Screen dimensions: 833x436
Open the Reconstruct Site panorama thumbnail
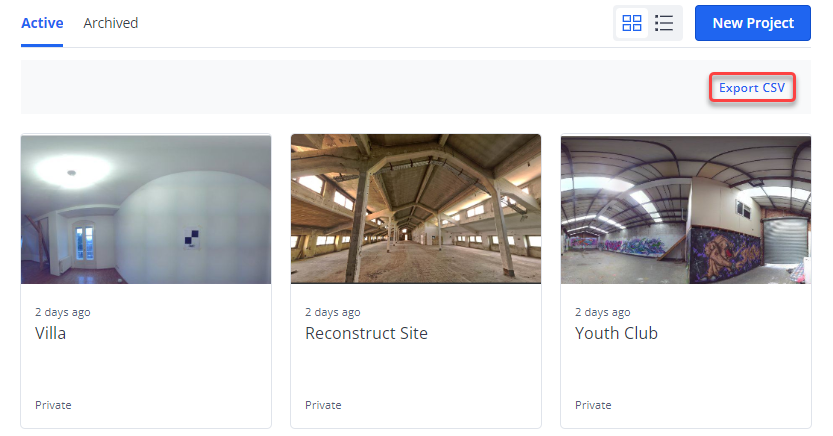pos(416,208)
